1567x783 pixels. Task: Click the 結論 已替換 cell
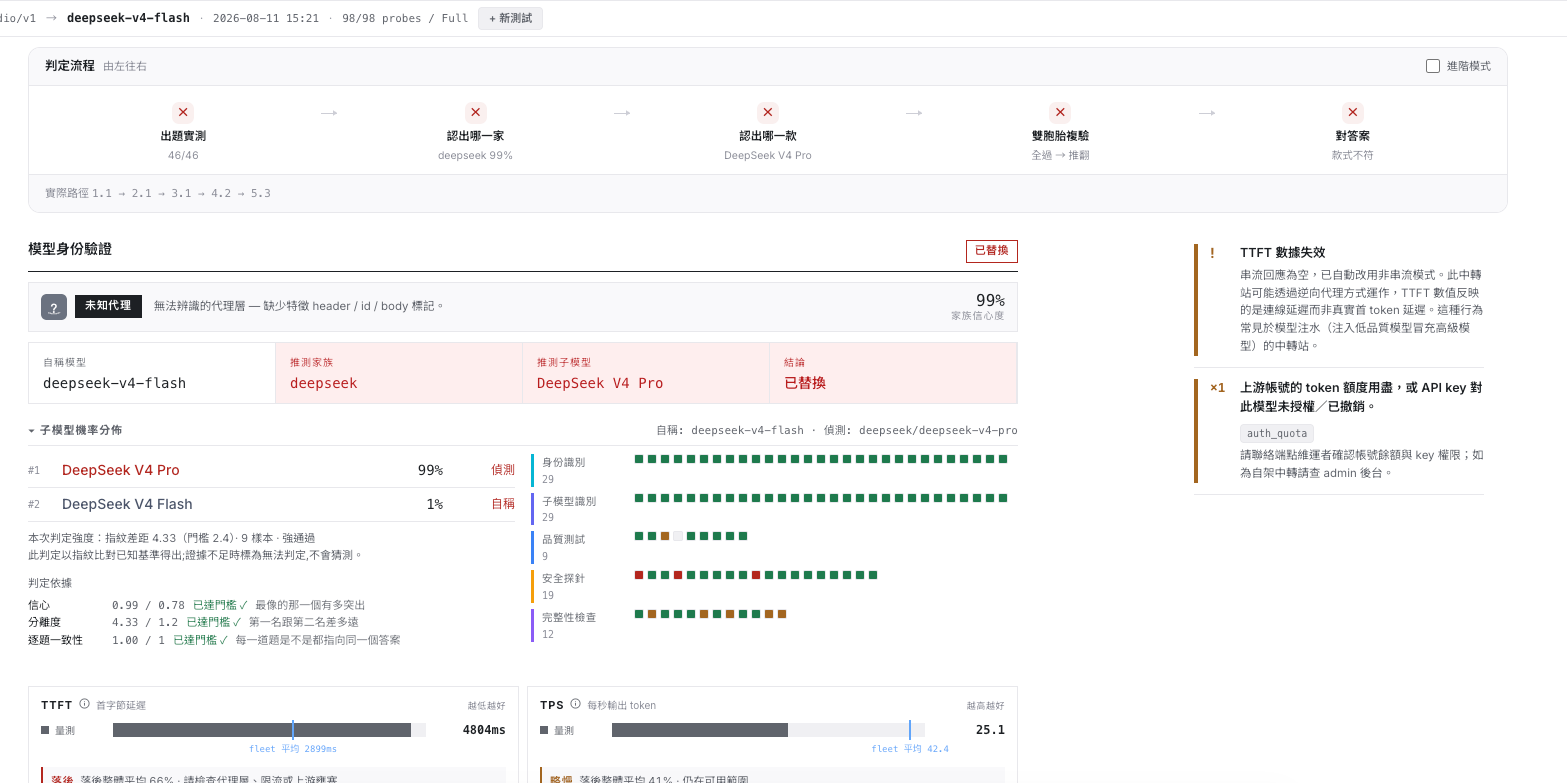pos(894,373)
